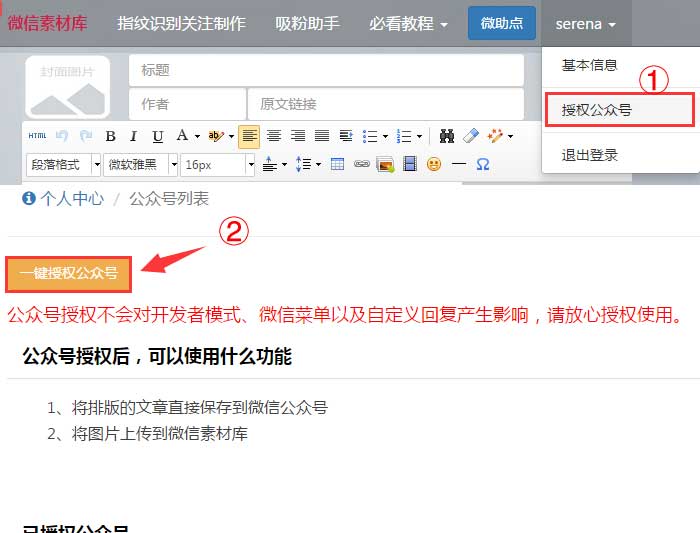Open 段落格式 paragraph format dropdown
700x533 pixels.
(63, 165)
